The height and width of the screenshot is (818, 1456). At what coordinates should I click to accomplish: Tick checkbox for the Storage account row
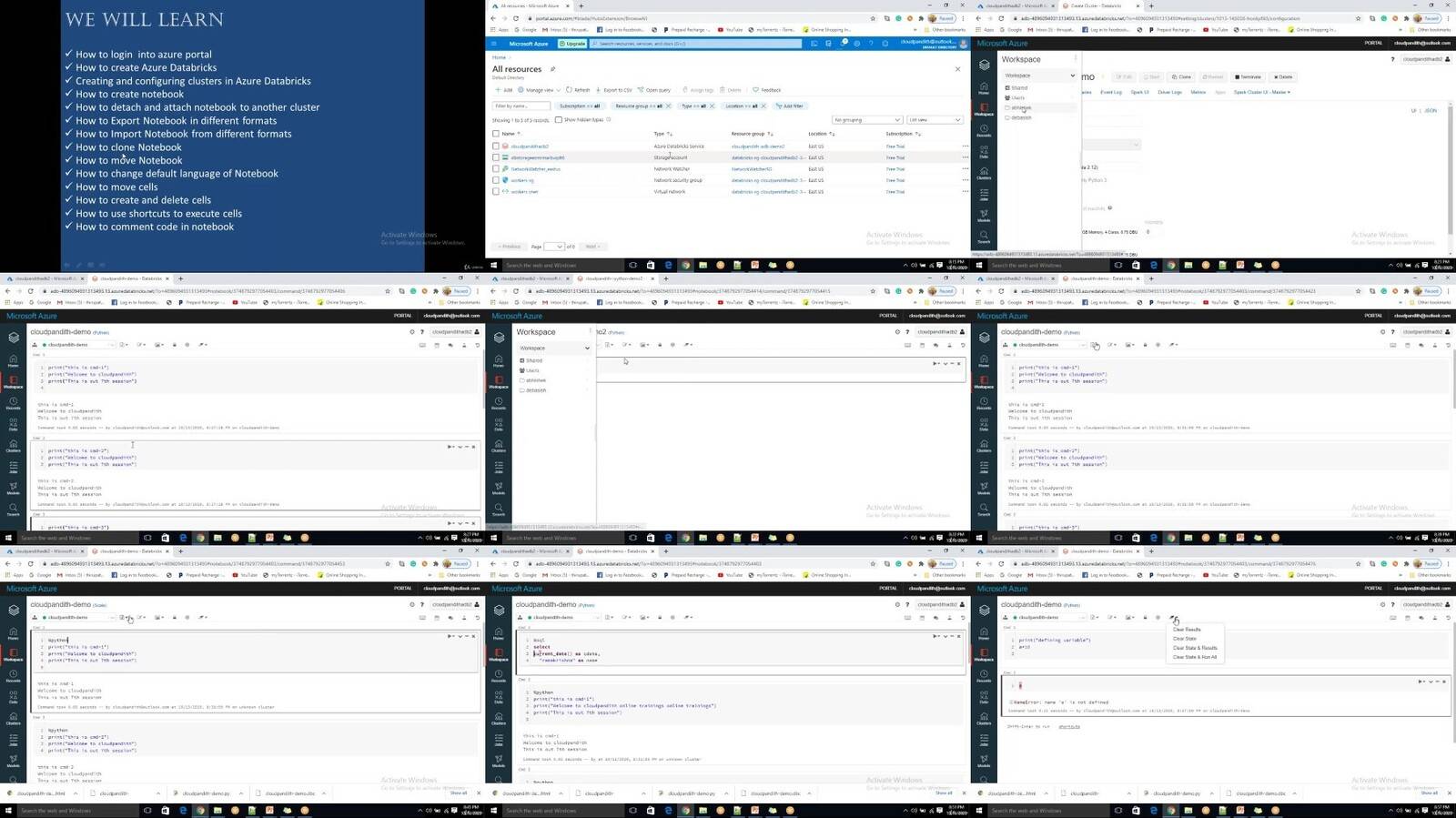point(496,157)
